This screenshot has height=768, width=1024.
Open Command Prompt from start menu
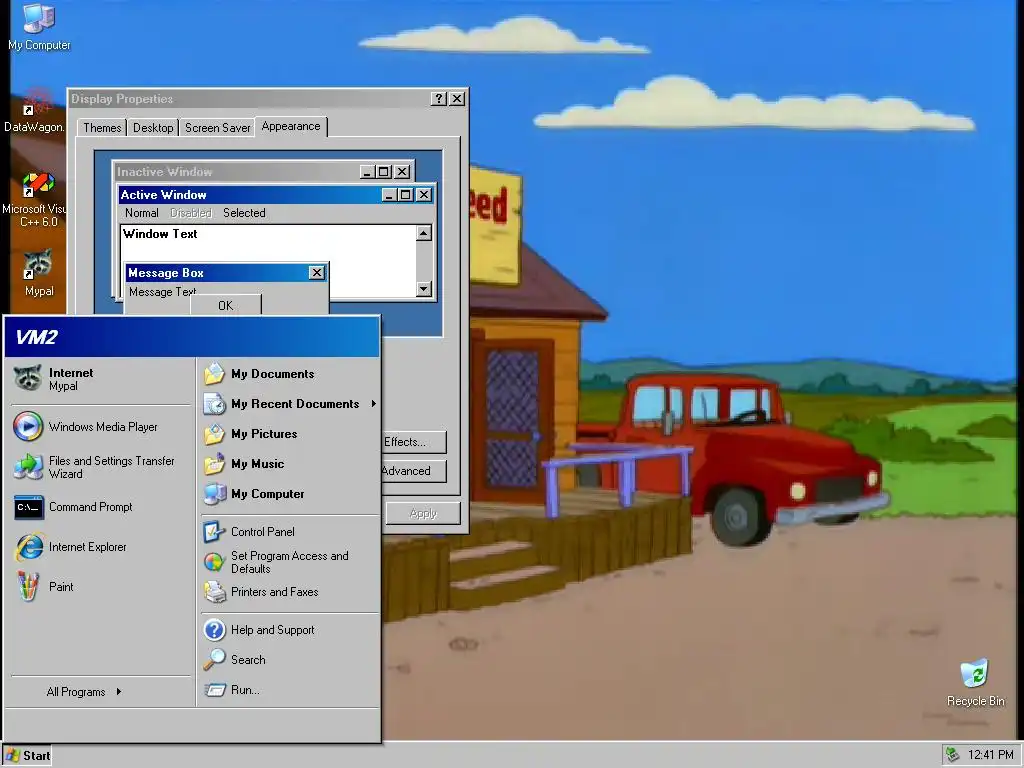pyautogui.click(x=100, y=507)
